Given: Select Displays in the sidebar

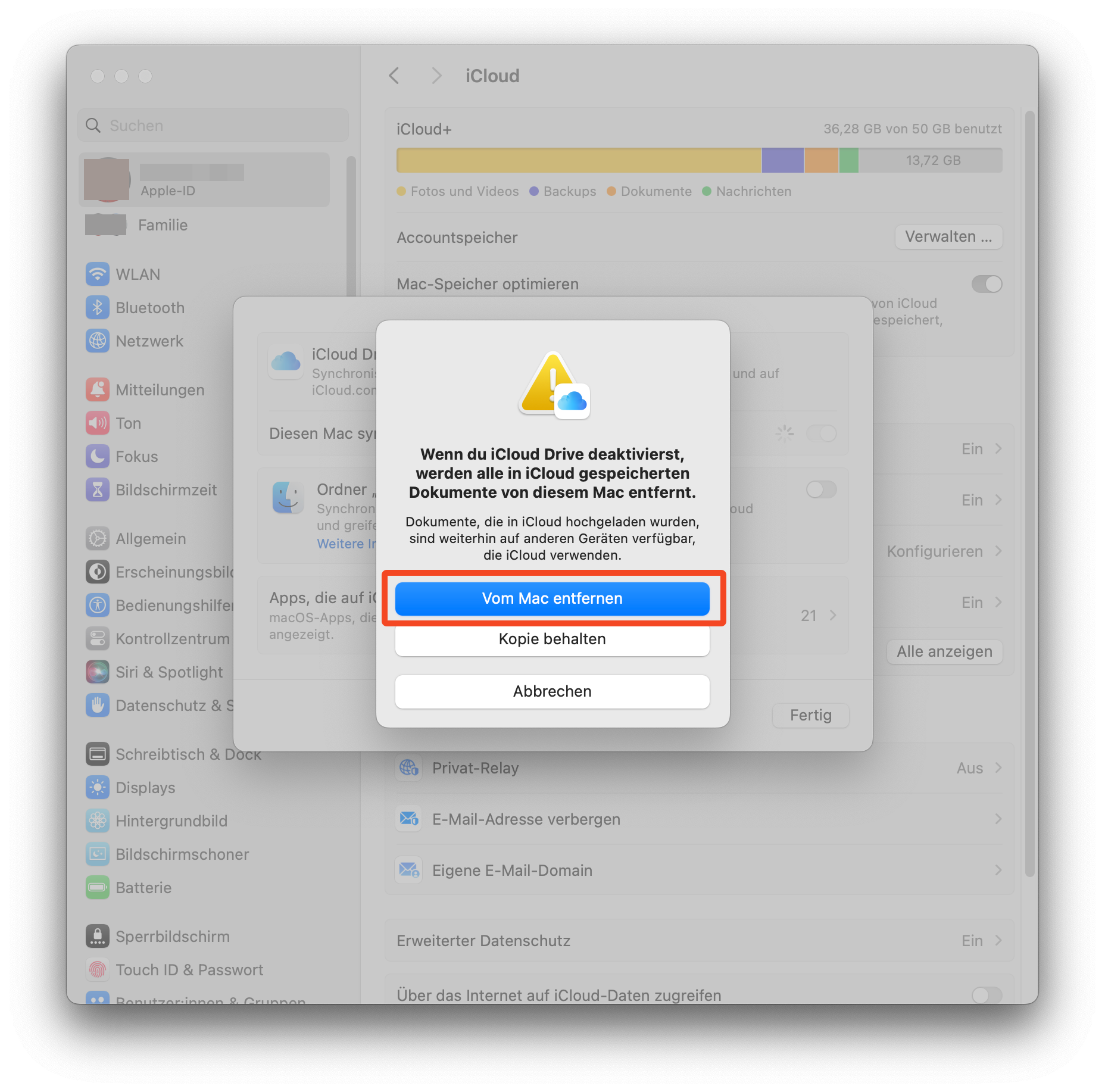Looking at the screenshot, I should [x=145, y=788].
